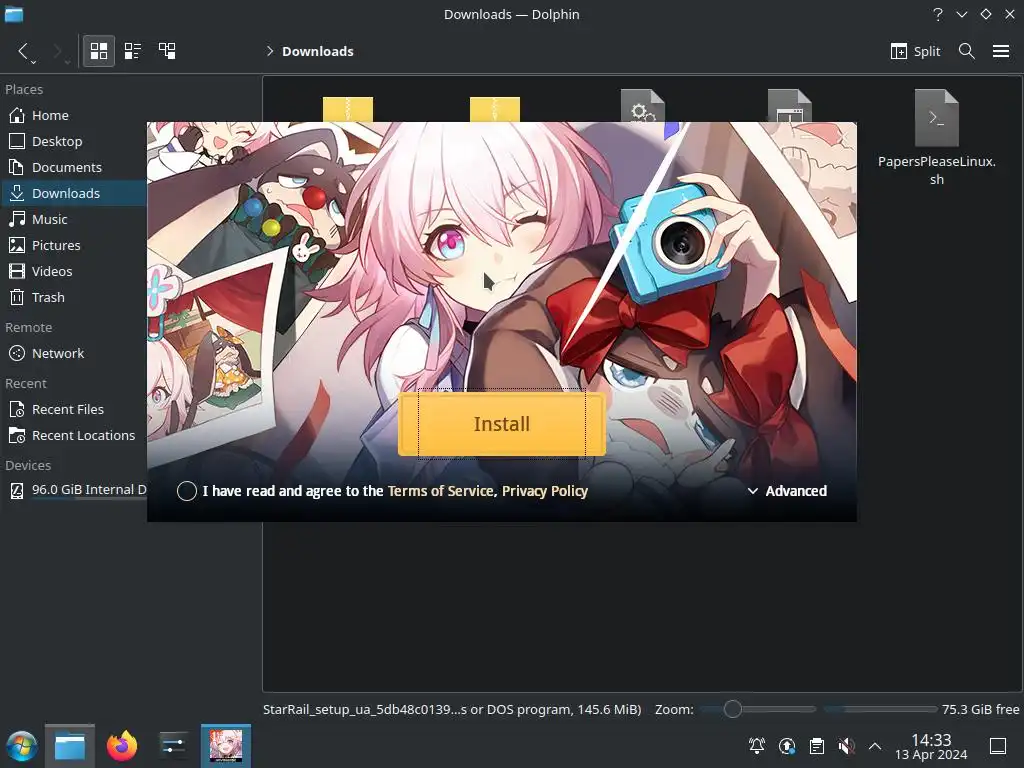Open the Windows-style start launcher icon
The width and height of the screenshot is (1024, 768).
tap(22, 746)
